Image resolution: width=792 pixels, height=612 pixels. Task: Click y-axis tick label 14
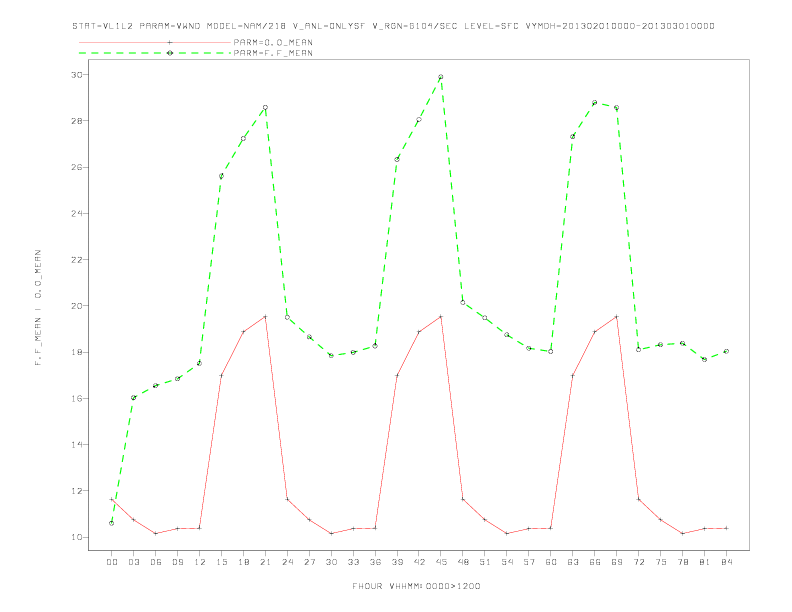[76, 444]
